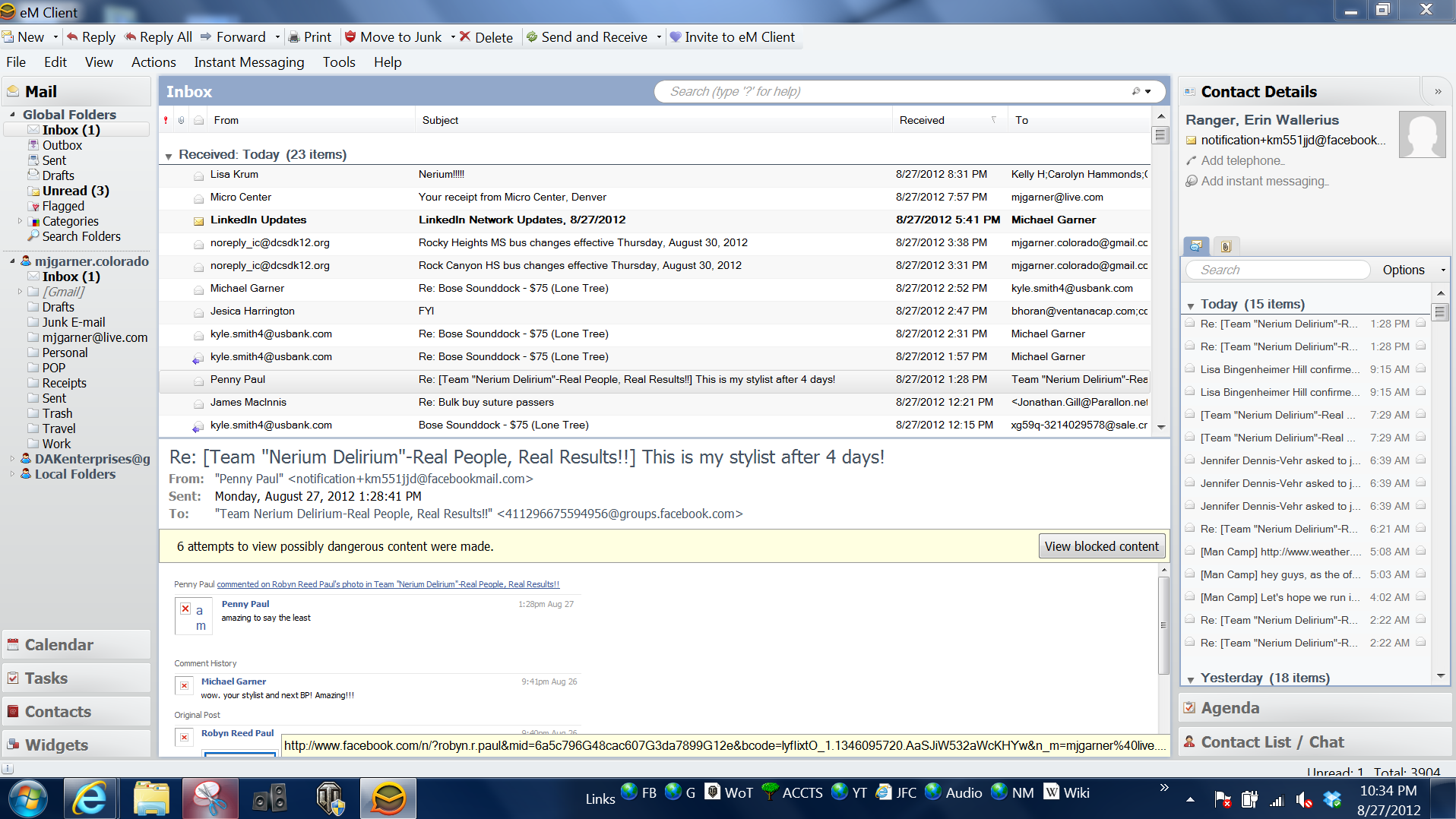Sort by the attachment column icon
The height and width of the screenshot is (819, 1456).
[182, 120]
